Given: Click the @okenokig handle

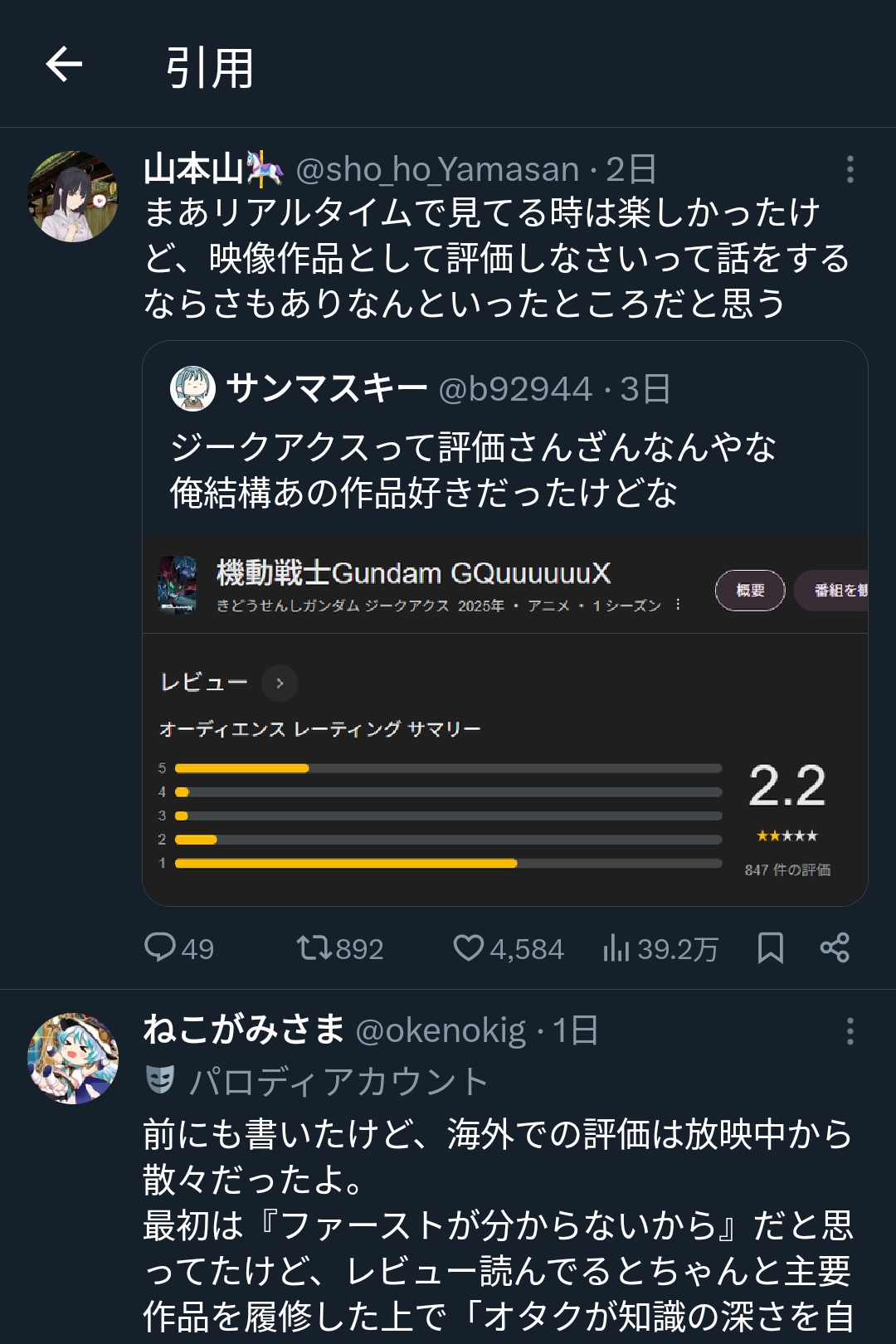Looking at the screenshot, I should 441,1030.
